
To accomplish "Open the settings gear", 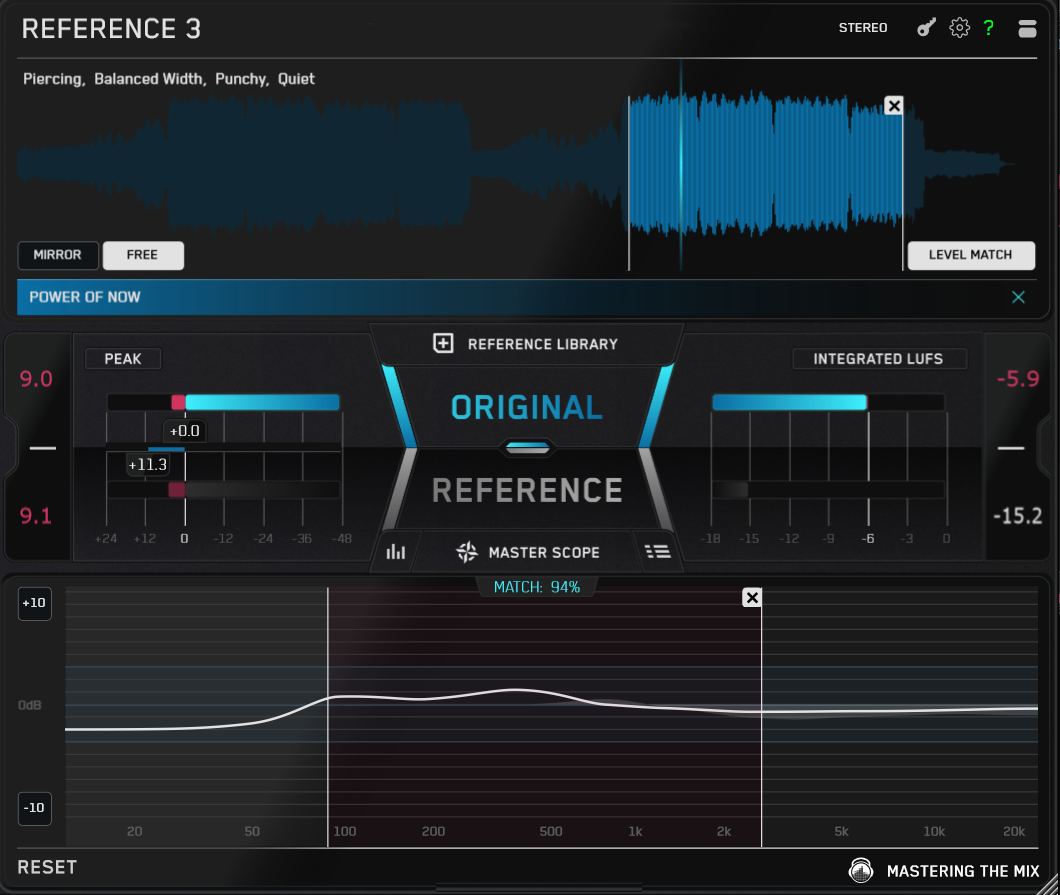I will [959, 28].
